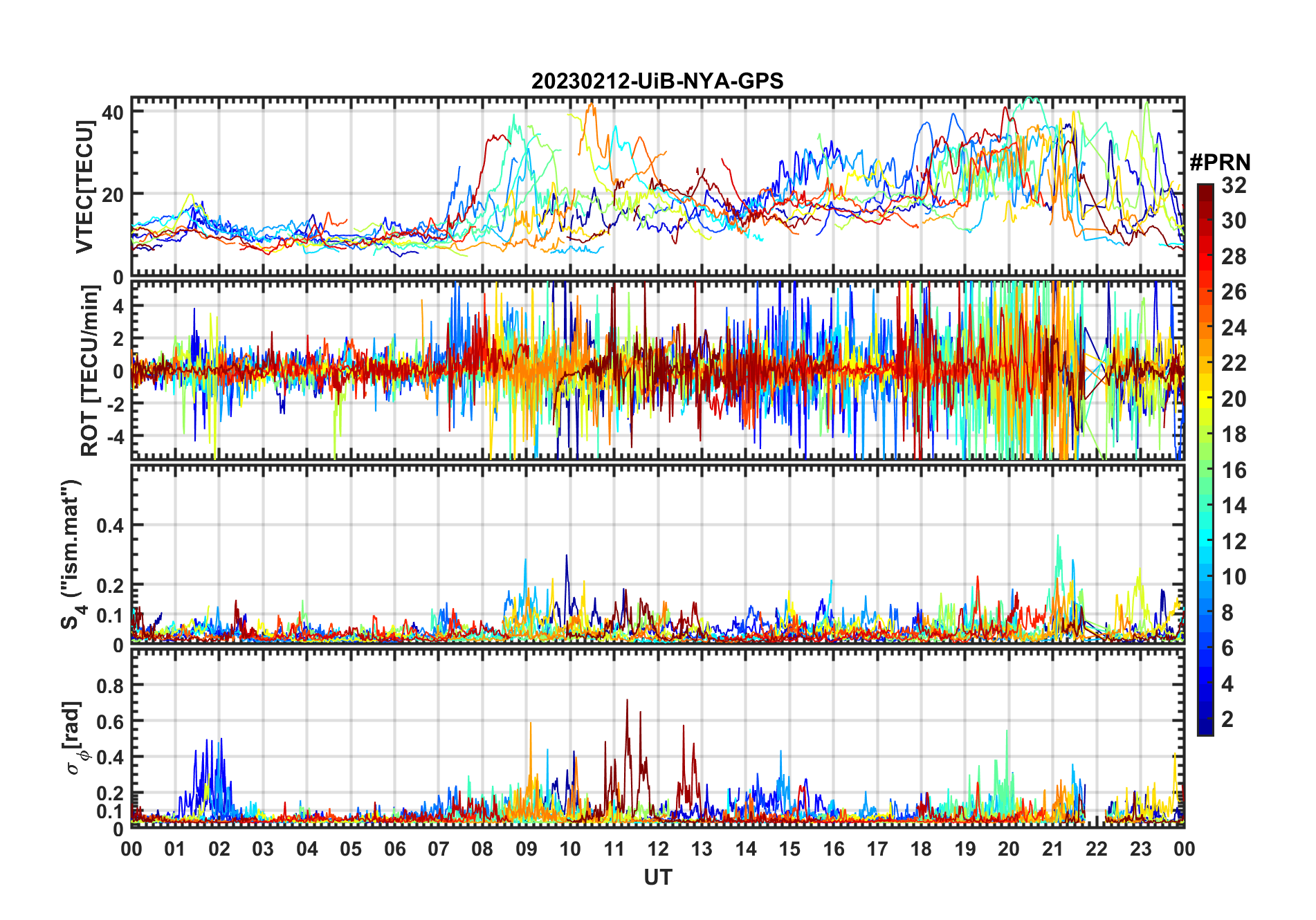Click PRN colorbar label 24

(x=1234, y=328)
